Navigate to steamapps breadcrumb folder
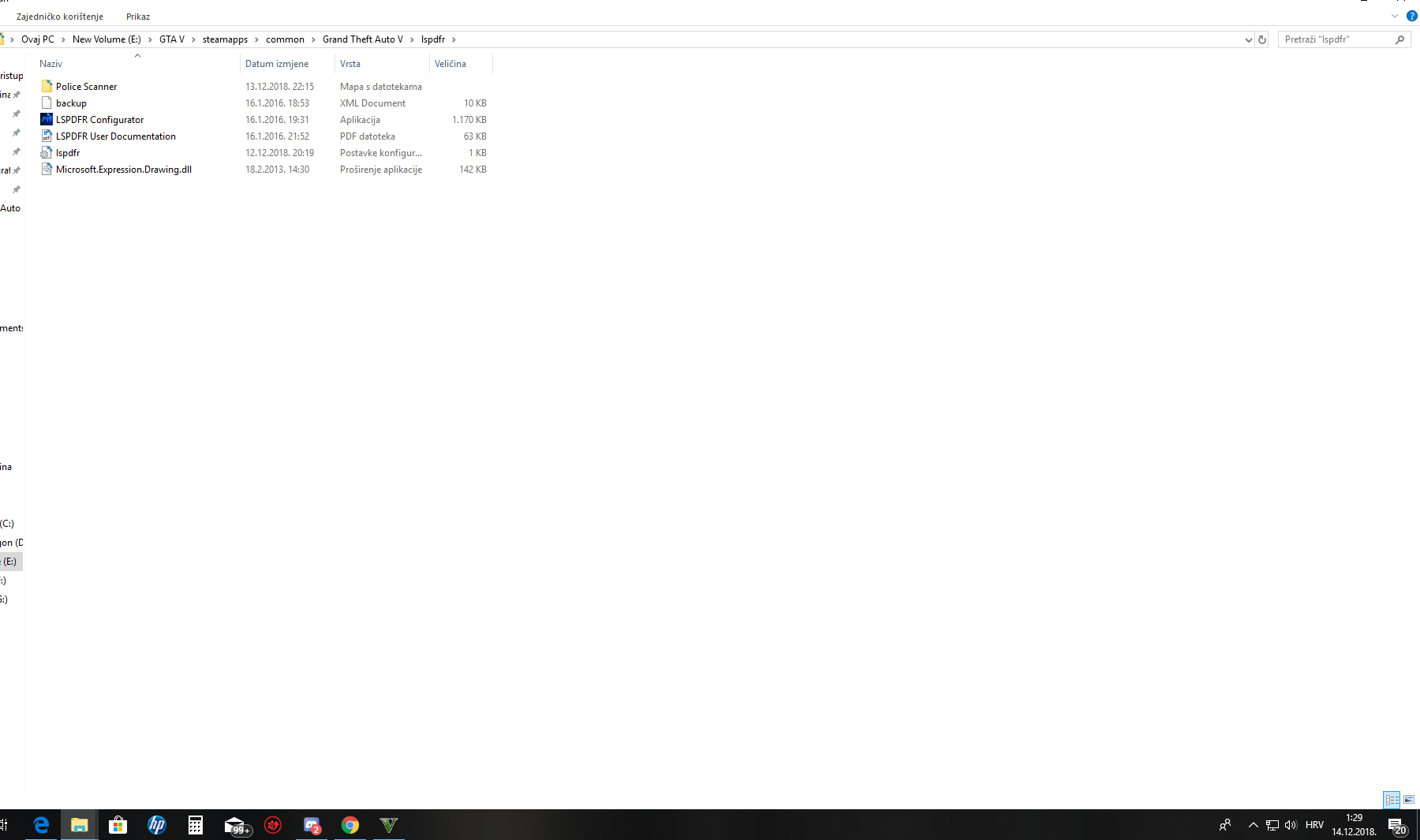Image resolution: width=1420 pixels, height=840 pixels. 225,39
